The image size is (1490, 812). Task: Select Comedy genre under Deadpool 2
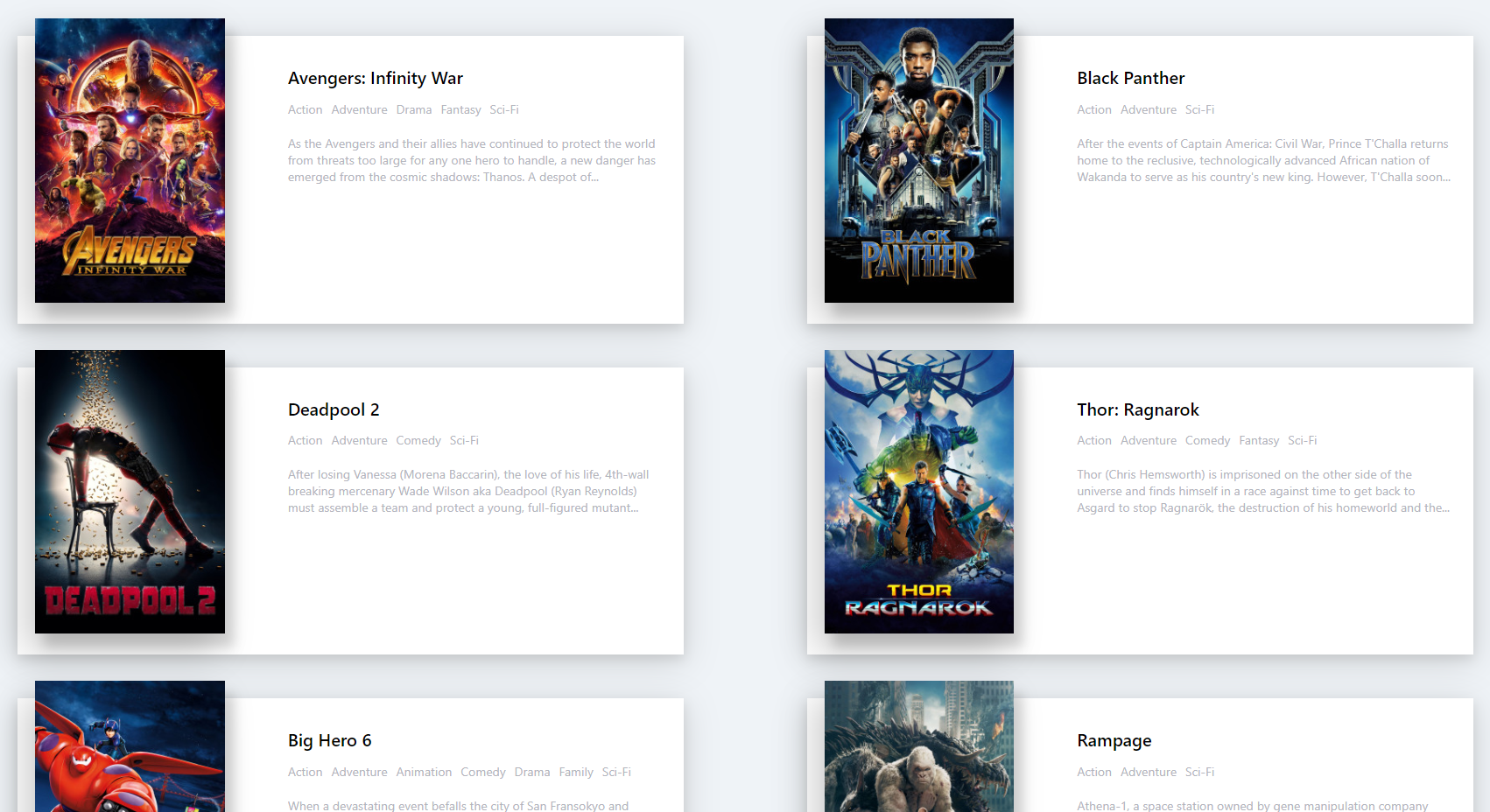coord(418,440)
